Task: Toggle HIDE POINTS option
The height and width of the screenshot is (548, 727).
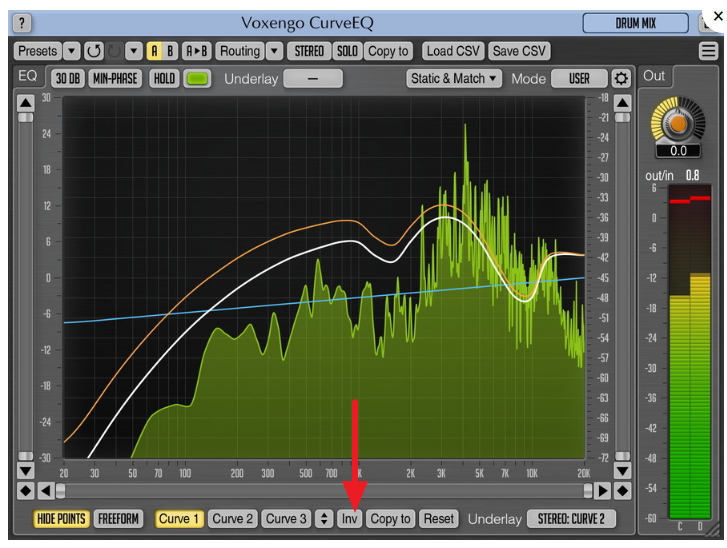Action: (x=61, y=518)
